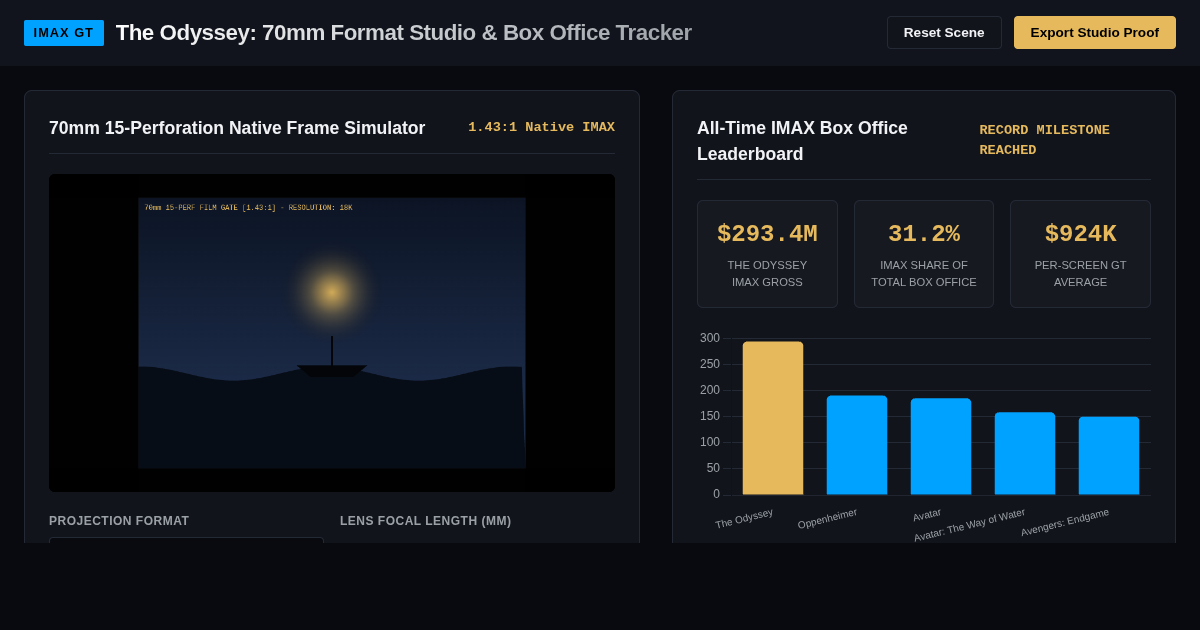The height and width of the screenshot is (630, 1200).
Task: Click the Avatar: The Way of Water bar
Action: pos(1025,454)
